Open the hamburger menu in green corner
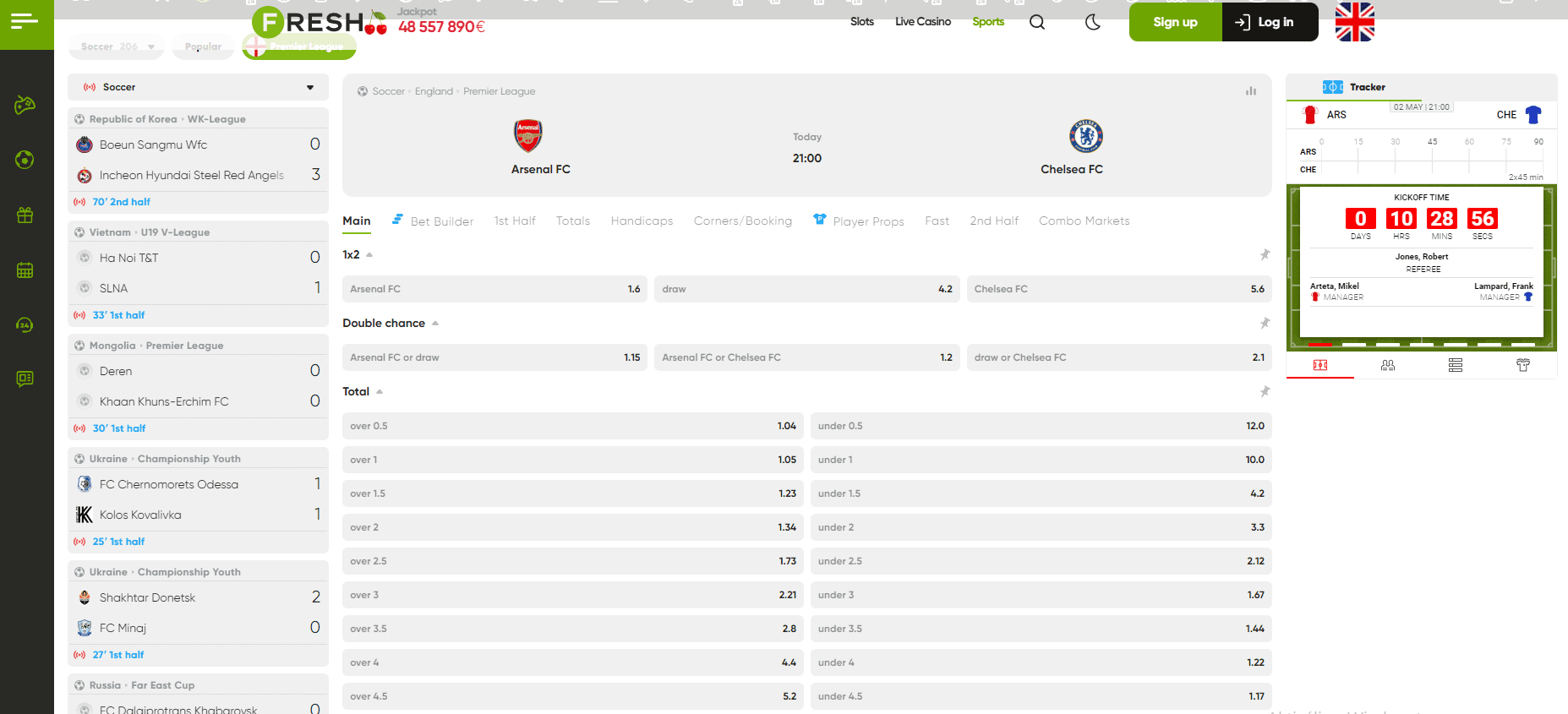Viewport: 1568px width, 714px height. click(25, 20)
